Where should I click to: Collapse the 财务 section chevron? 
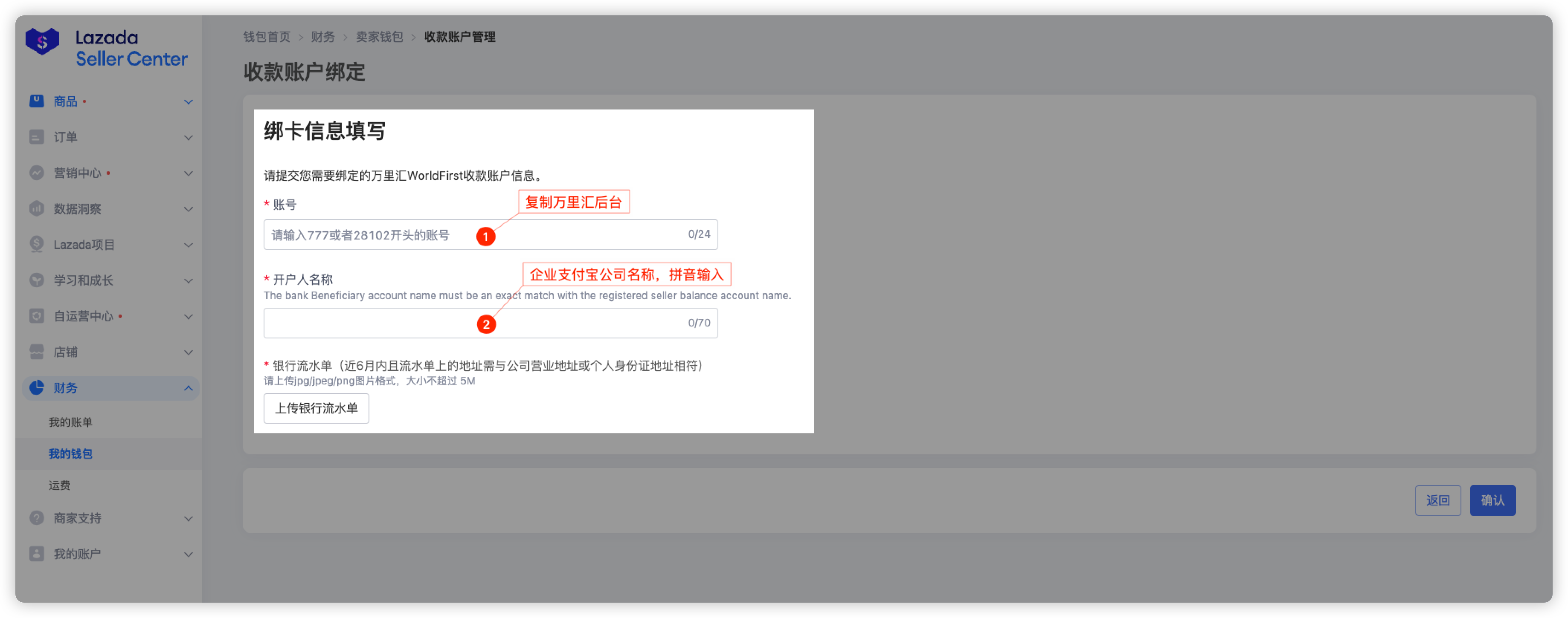(188, 388)
